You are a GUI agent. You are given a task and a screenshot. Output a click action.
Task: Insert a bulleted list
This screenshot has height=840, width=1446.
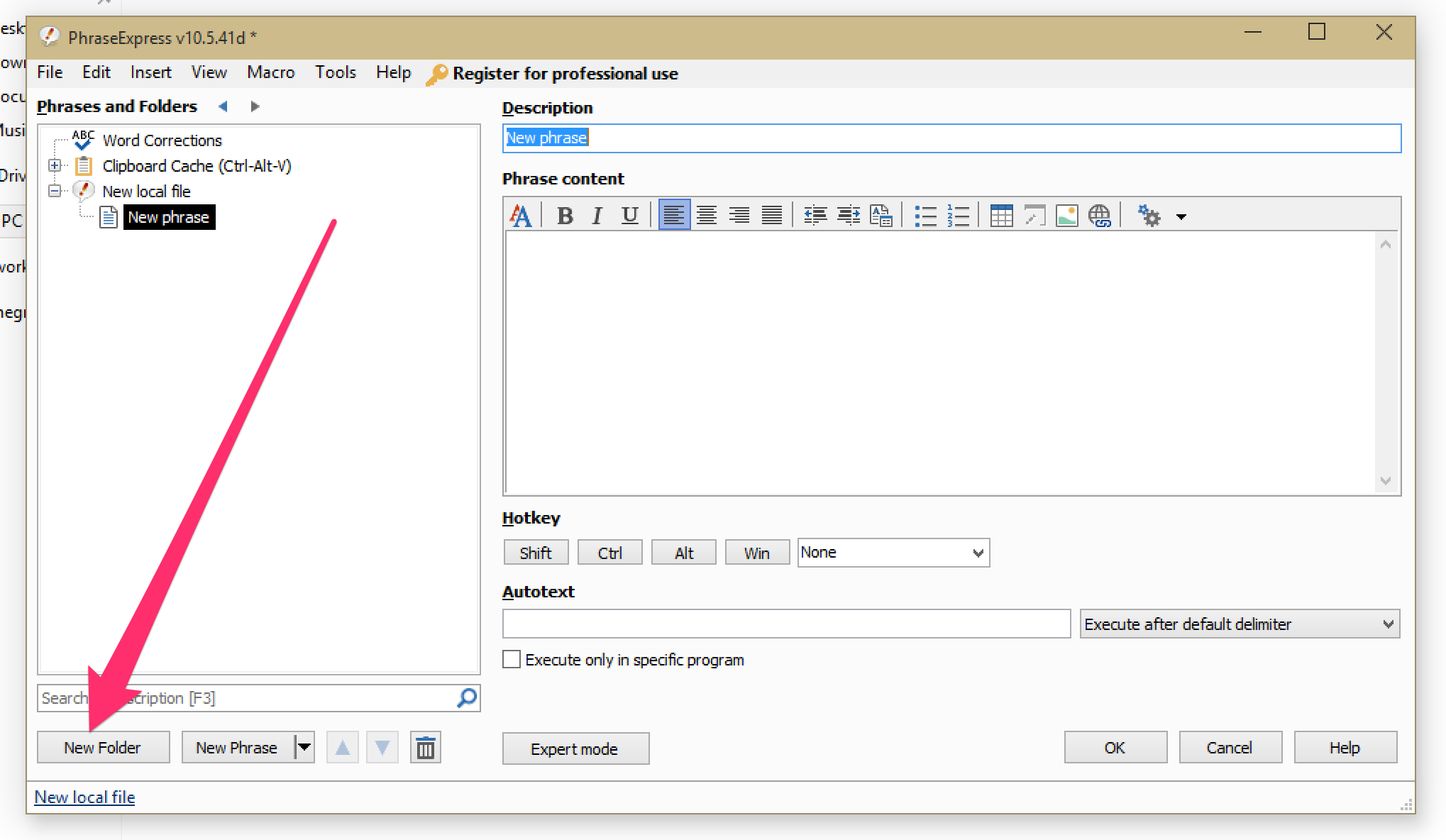pyautogui.click(x=925, y=216)
